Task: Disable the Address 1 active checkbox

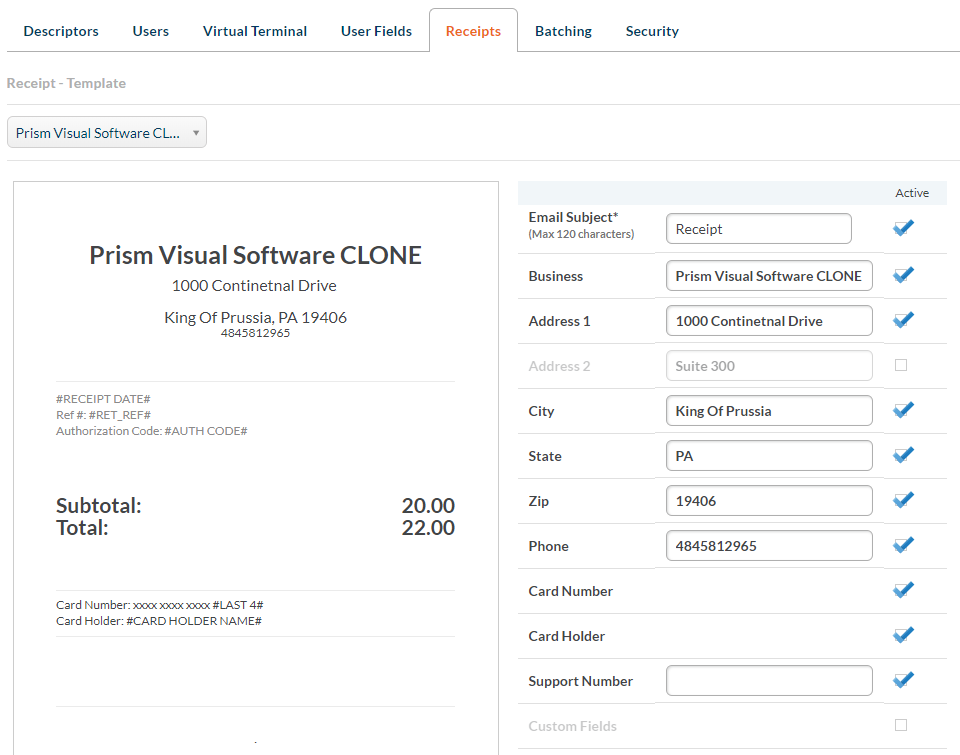Action: [x=902, y=320]
